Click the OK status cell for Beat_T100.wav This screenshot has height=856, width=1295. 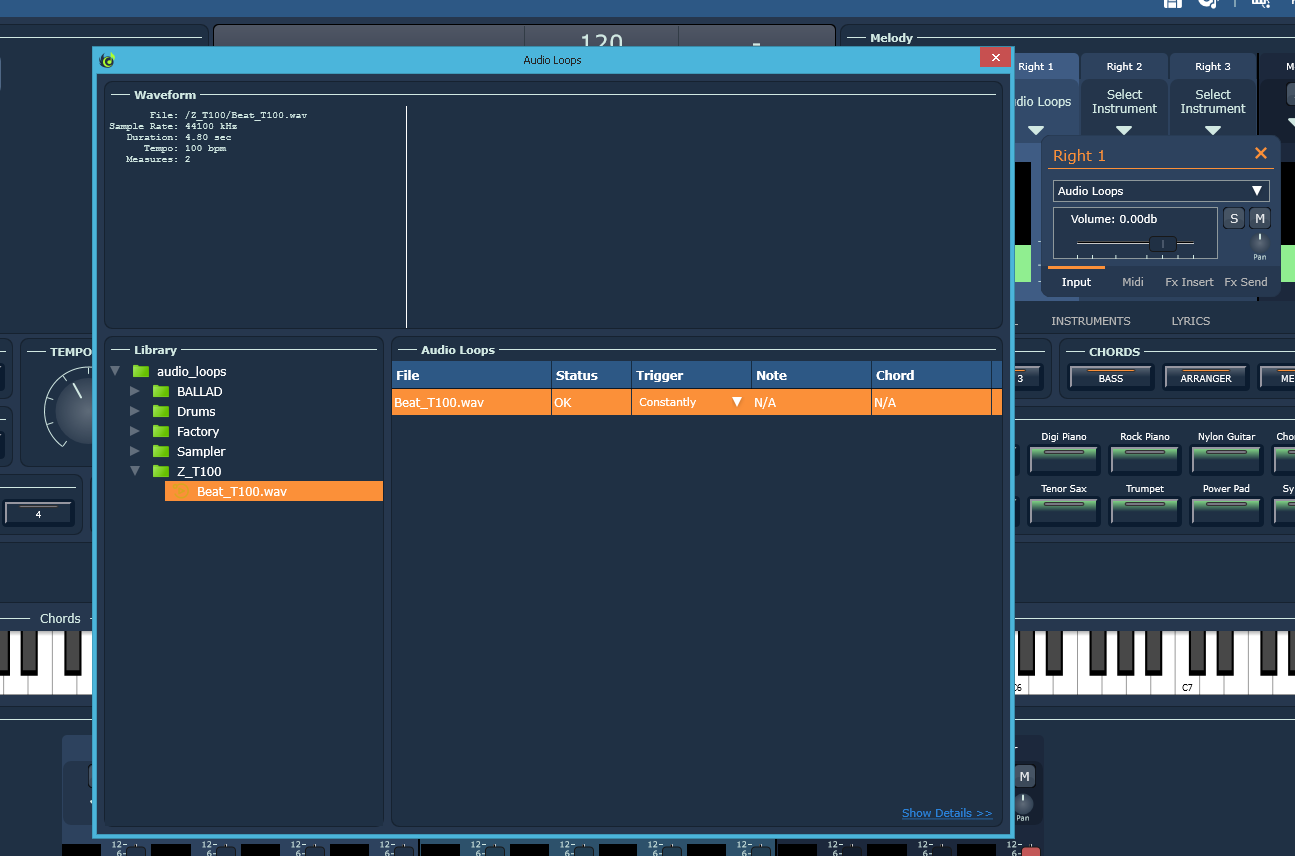coord(591,402)
